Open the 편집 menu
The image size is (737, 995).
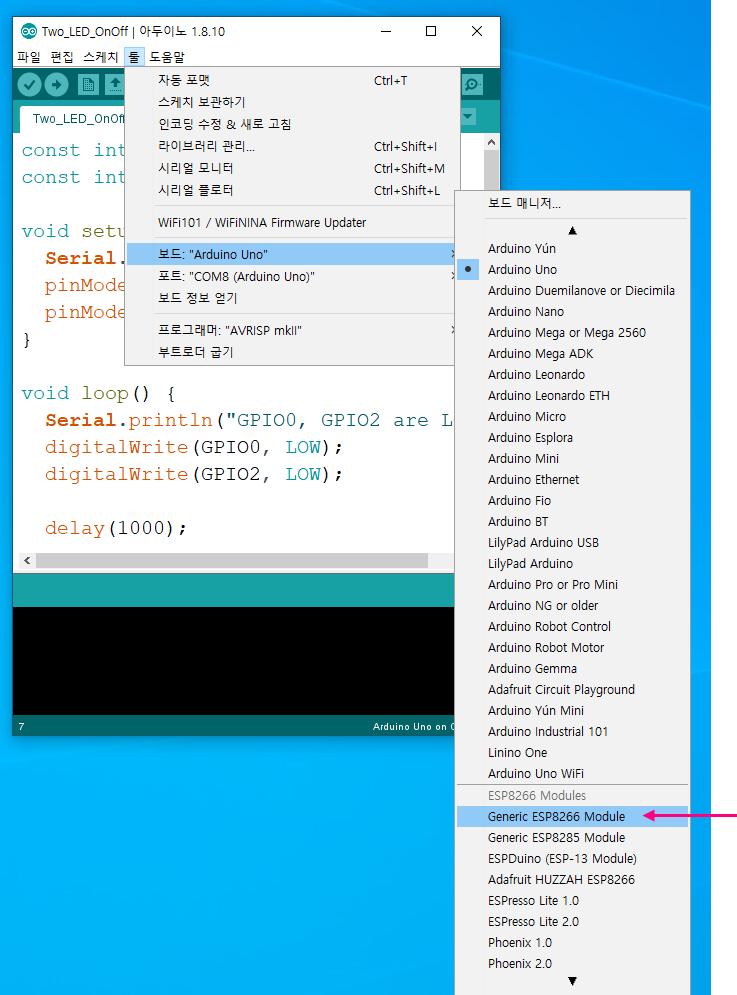coord(62,57)
